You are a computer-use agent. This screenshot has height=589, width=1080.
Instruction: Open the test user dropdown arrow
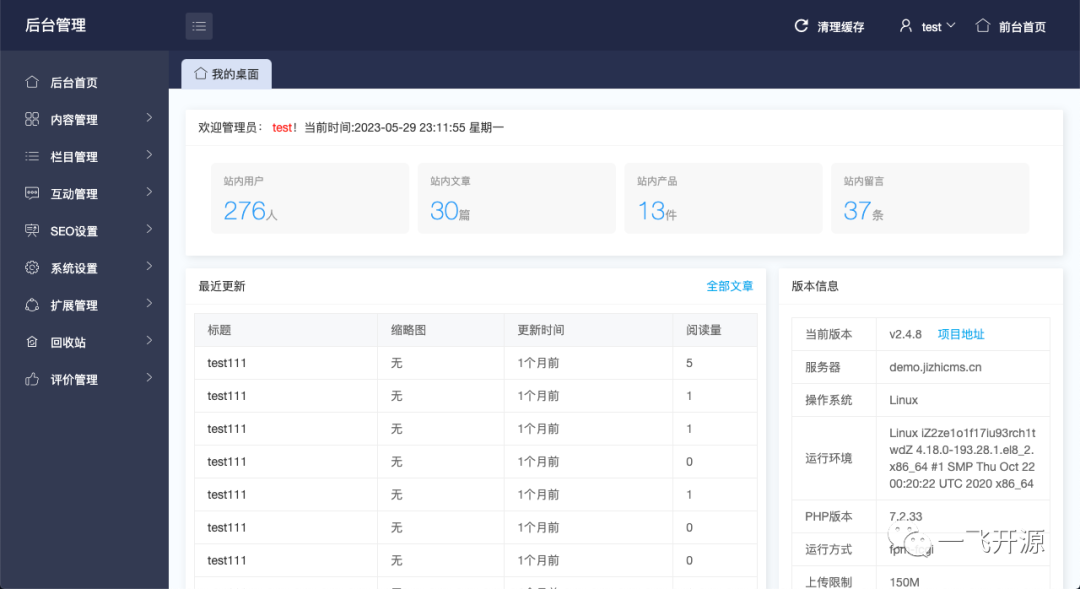[x=951, y=26]
